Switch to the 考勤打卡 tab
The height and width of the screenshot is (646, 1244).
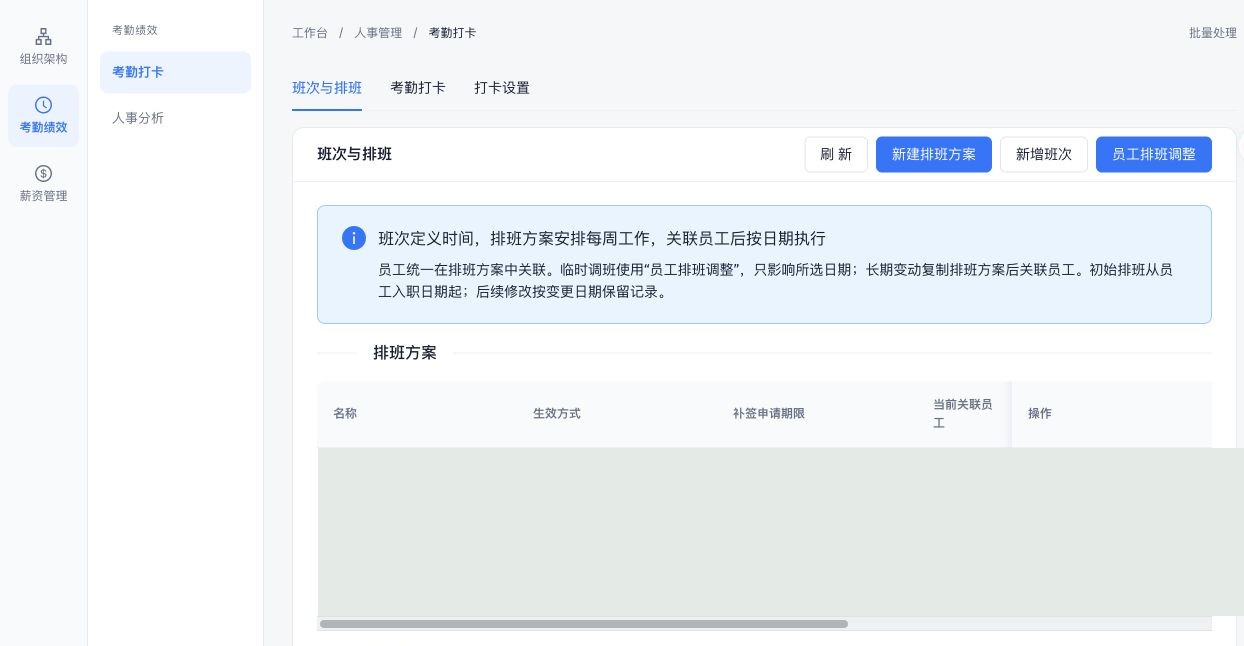pos(418,88)
